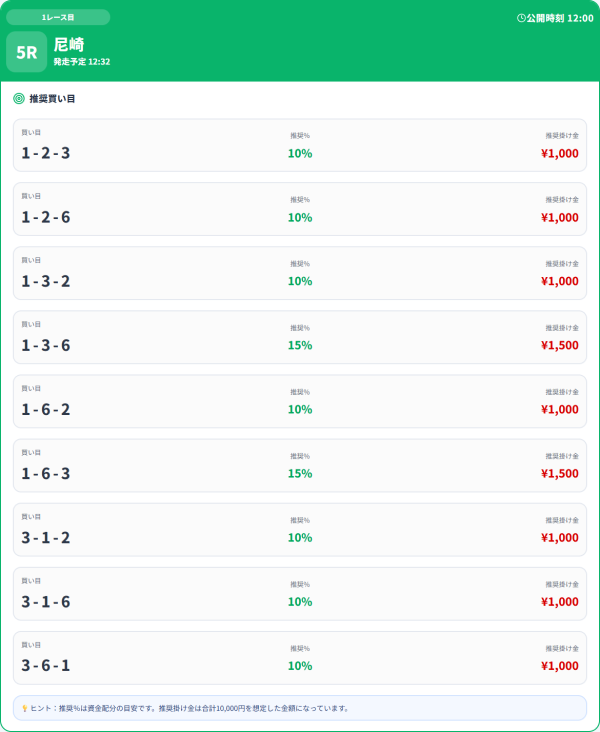The width and height of the screenshot is (600, 732).
Task: Click the 発走予定 12:32 start time
Action: 82,62
